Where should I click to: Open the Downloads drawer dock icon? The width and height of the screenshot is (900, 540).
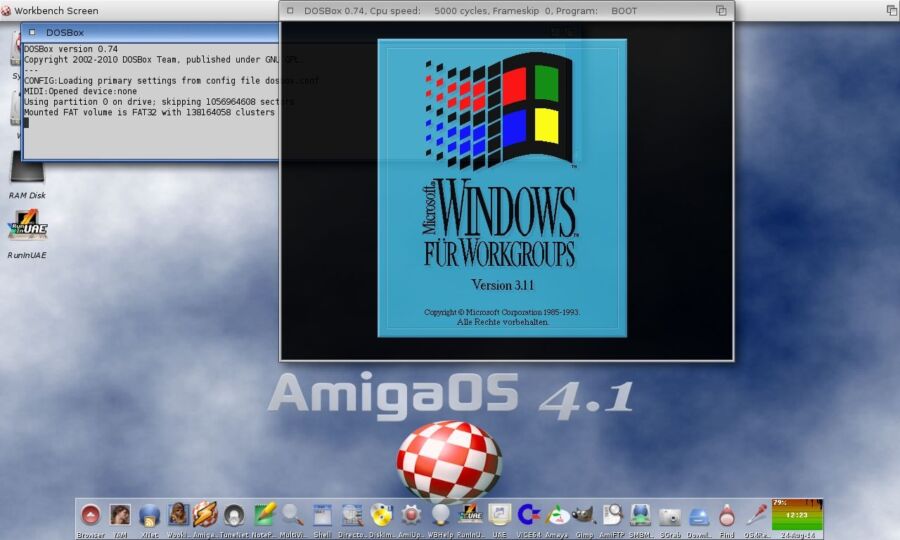[699, 516]
